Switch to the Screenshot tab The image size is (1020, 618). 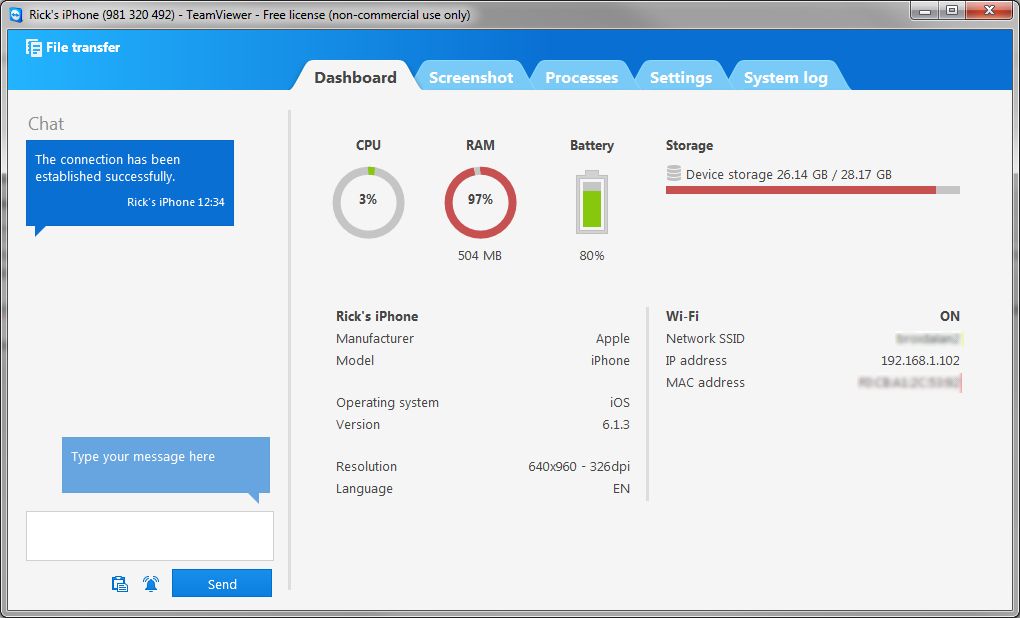(471, 77)
